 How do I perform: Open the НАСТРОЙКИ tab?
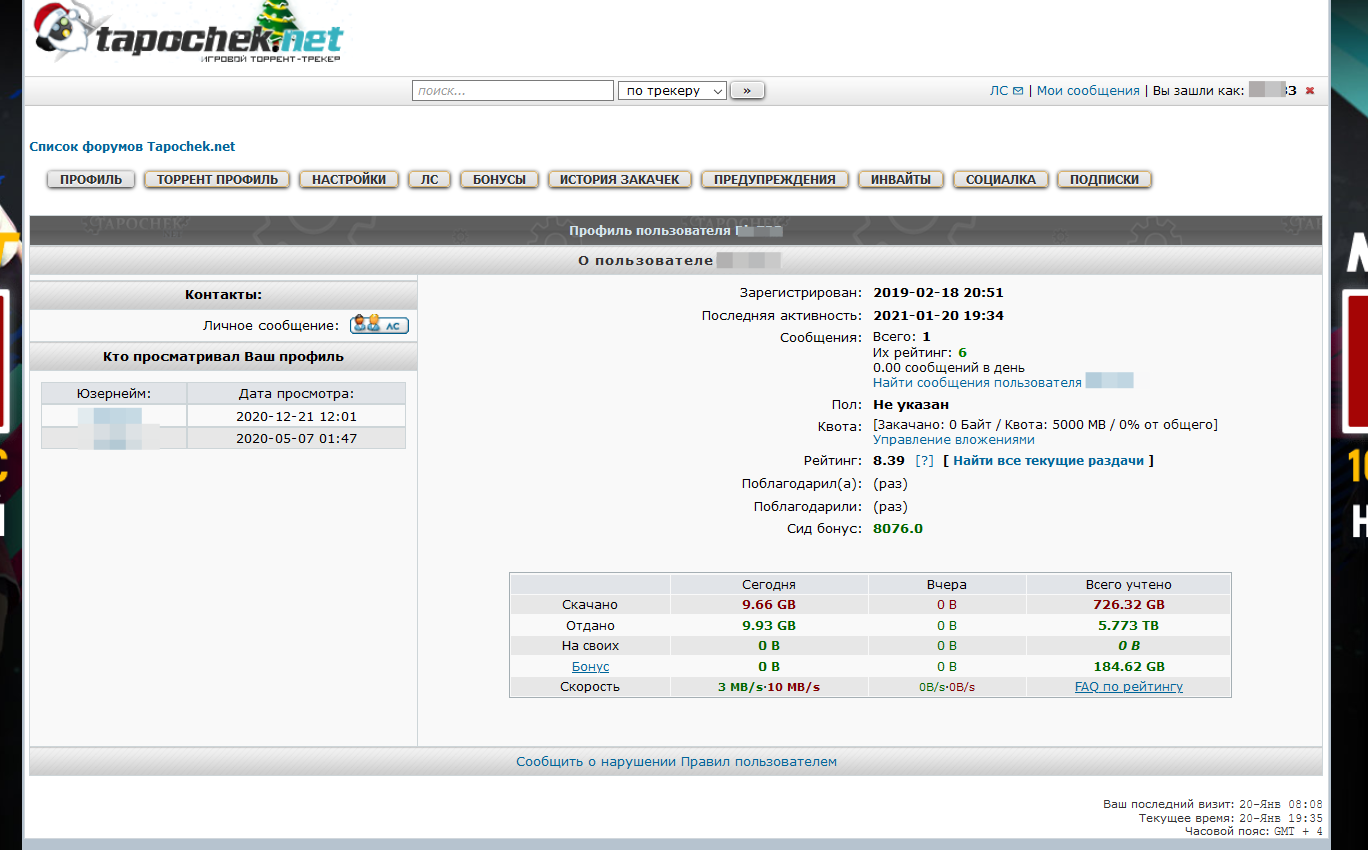349,180
